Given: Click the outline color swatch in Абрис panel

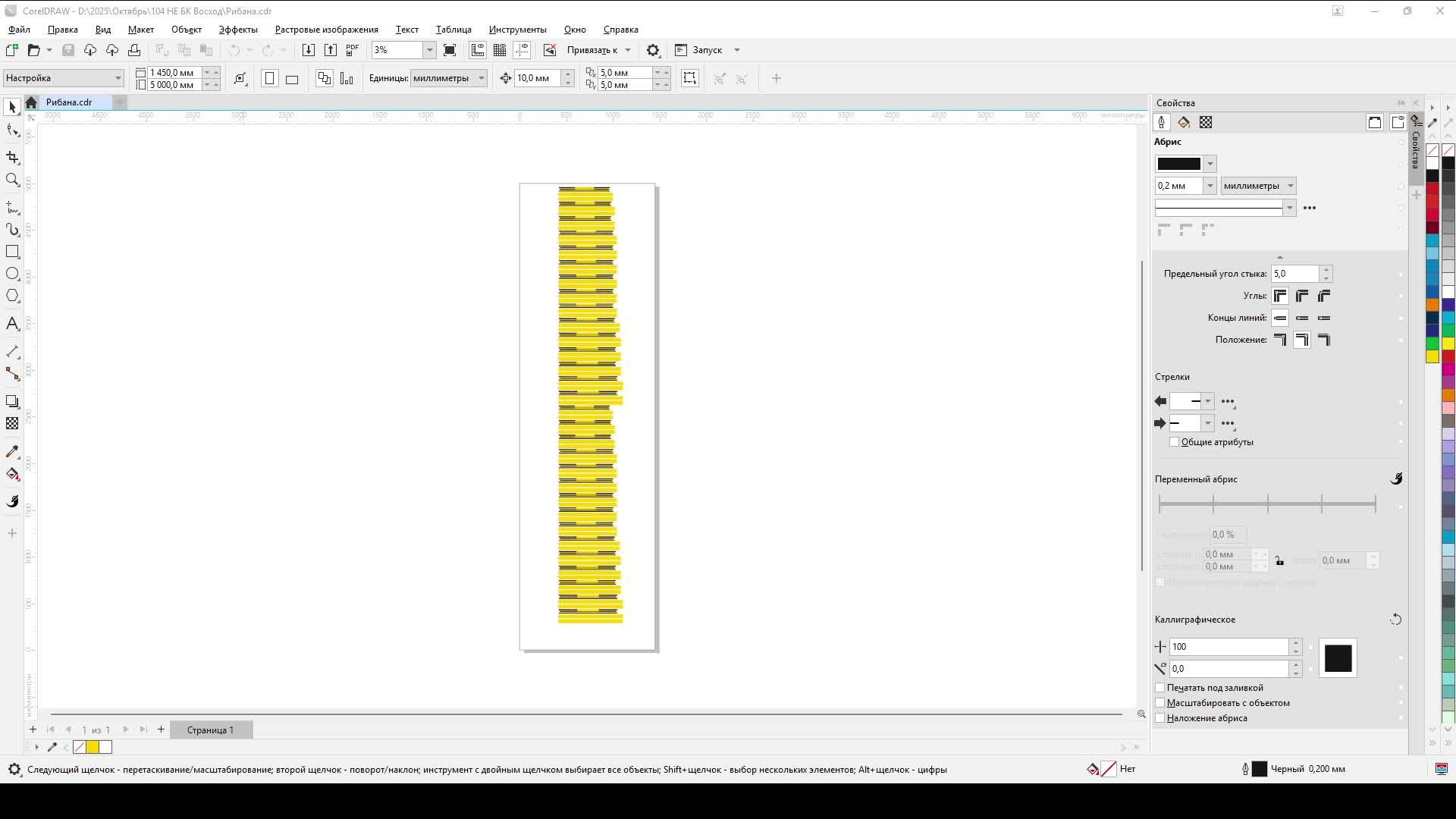Looking at the screenshot, I should pyautogui.click(x=1180, y=163).
